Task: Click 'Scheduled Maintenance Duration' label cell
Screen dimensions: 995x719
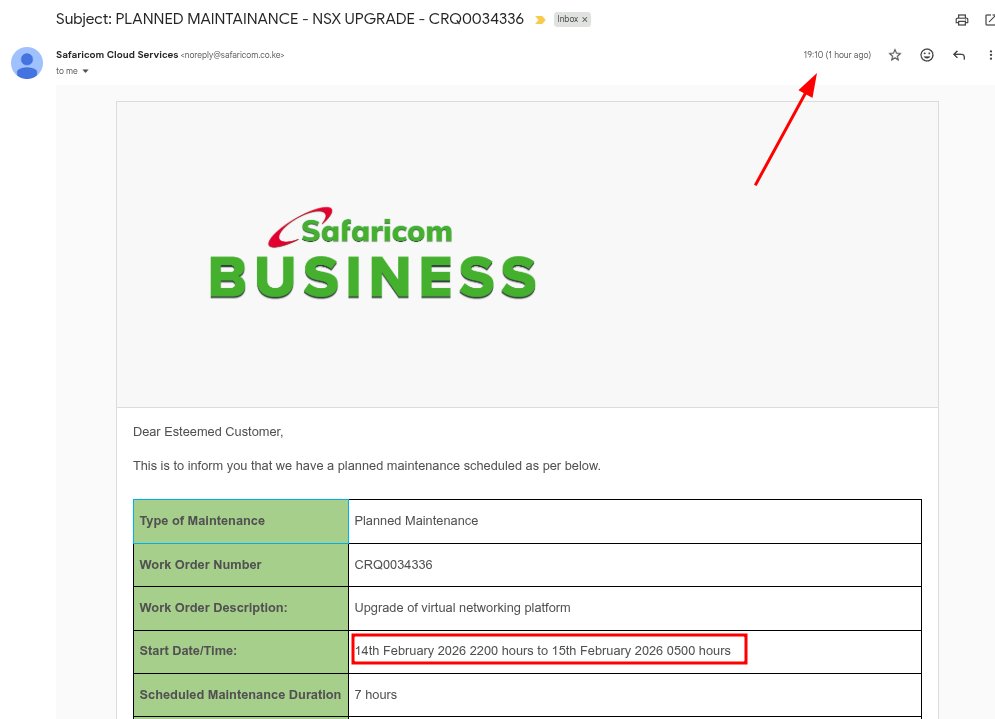Action: [x=241, y=695]
